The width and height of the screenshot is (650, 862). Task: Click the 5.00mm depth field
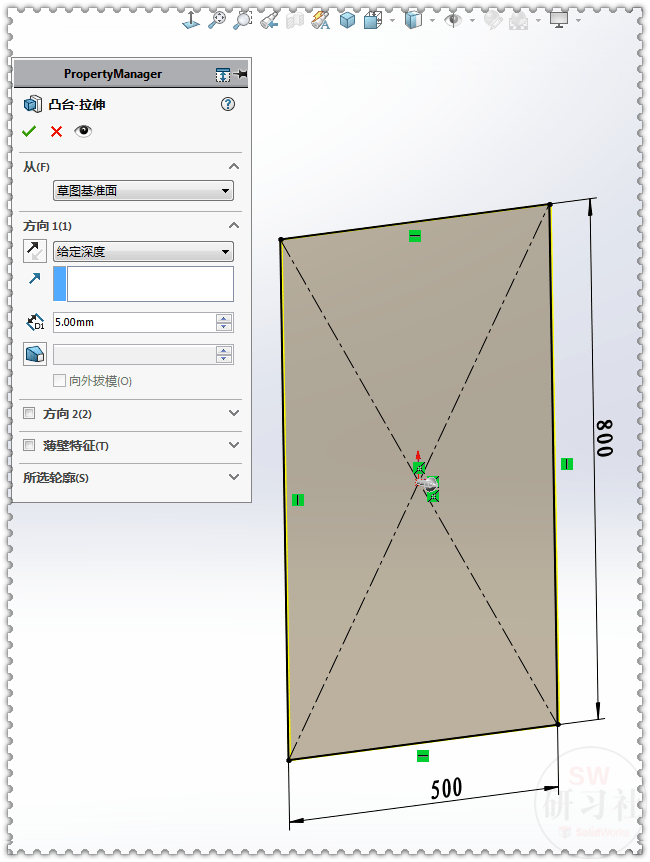(x=134, y=322)
